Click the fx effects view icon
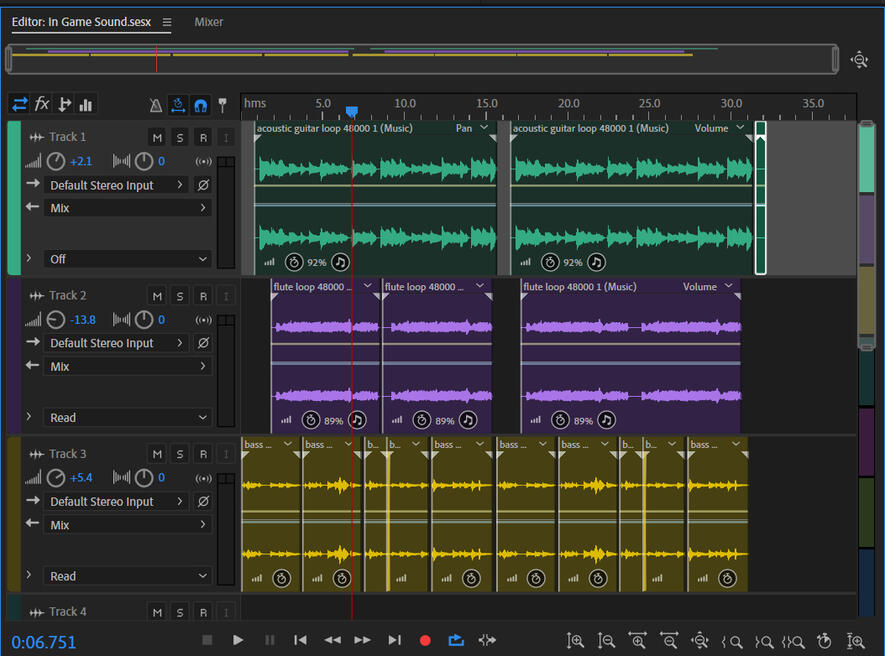The image size is (885, 656). pyautogui.click(x=42, y=104)
